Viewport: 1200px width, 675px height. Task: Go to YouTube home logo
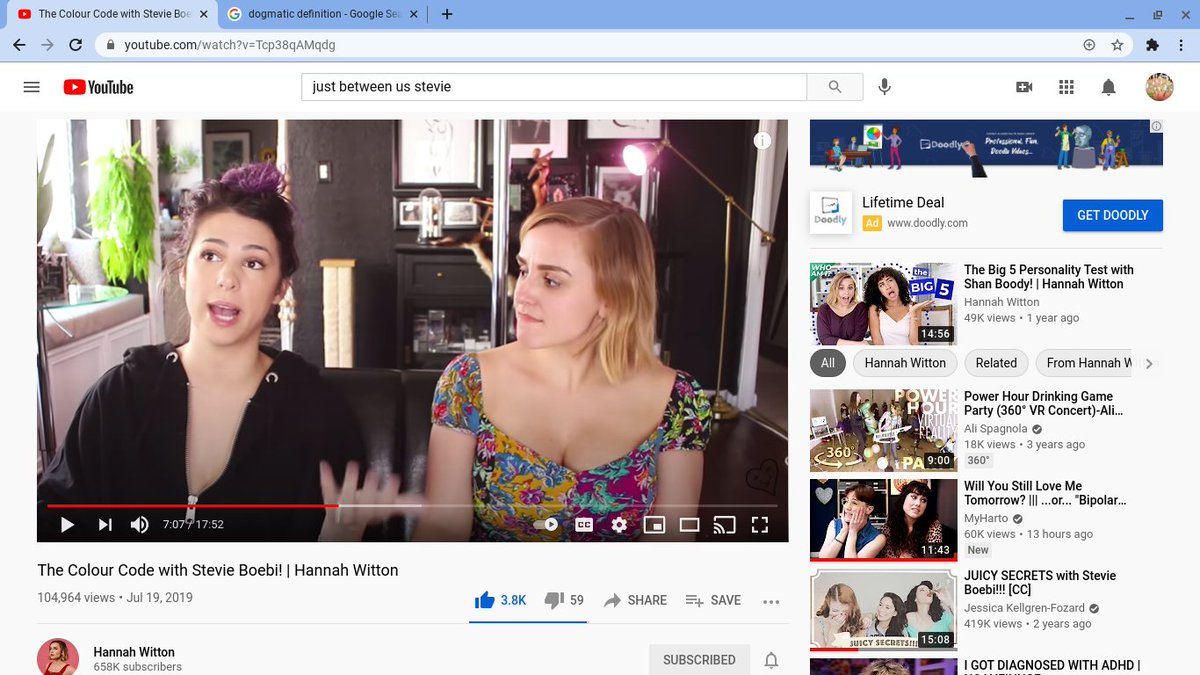tap(98, 87)
